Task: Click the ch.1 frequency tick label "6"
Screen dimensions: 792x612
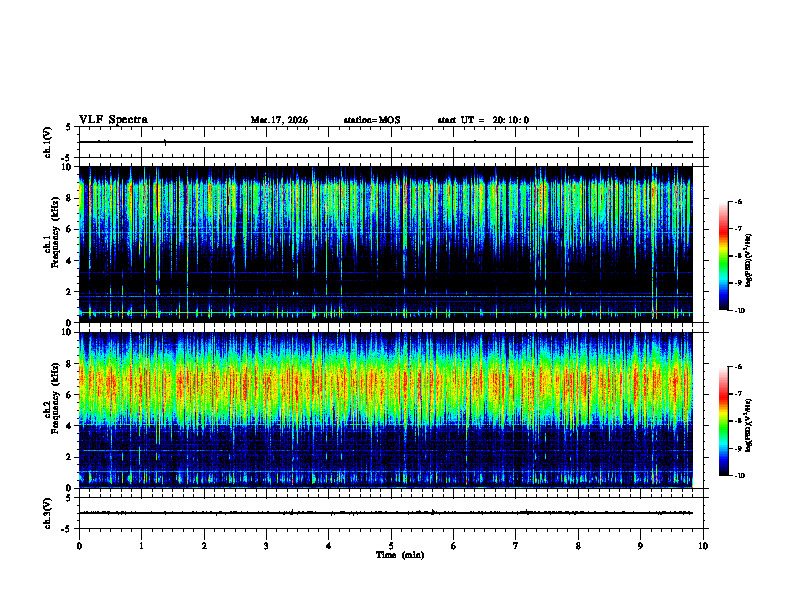Action: coord(69,229)
